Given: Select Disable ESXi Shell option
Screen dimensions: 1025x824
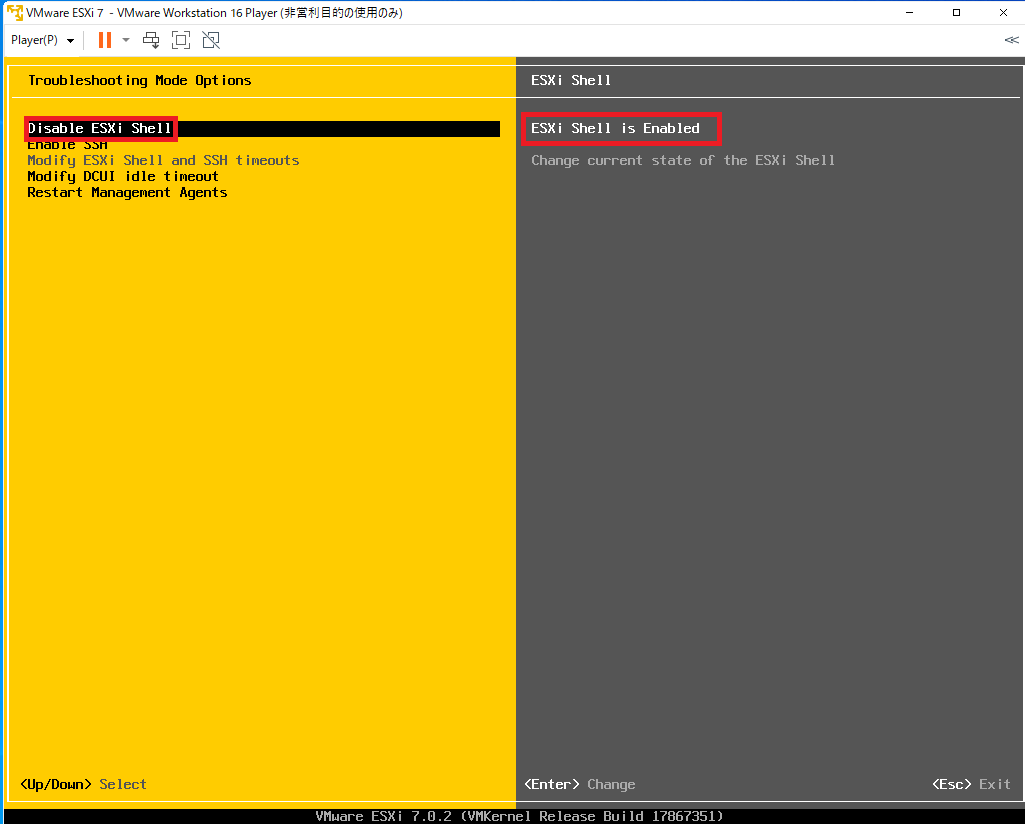Looking at the screenshot, I should click(x=98, y=128).
